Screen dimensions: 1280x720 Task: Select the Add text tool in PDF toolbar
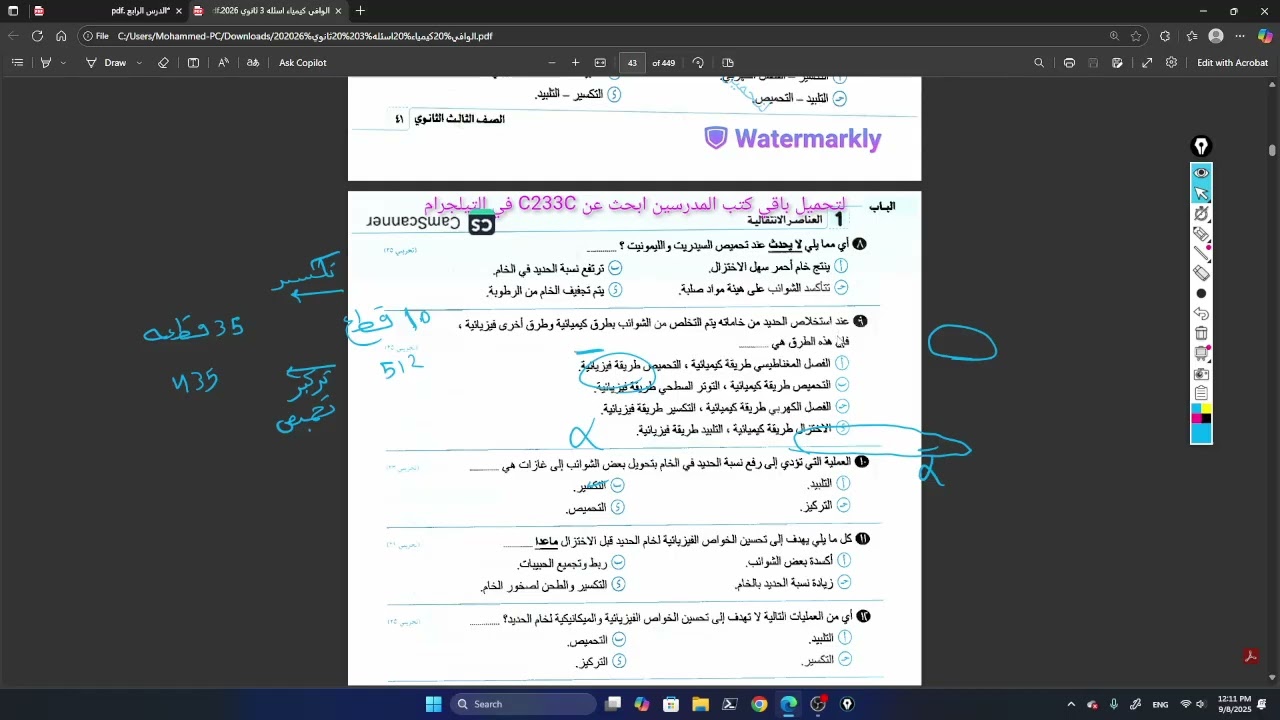click(193, 62)
